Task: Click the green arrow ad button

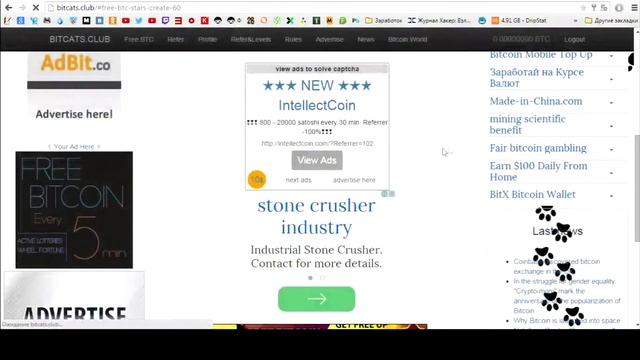Action: pos(316,299)
